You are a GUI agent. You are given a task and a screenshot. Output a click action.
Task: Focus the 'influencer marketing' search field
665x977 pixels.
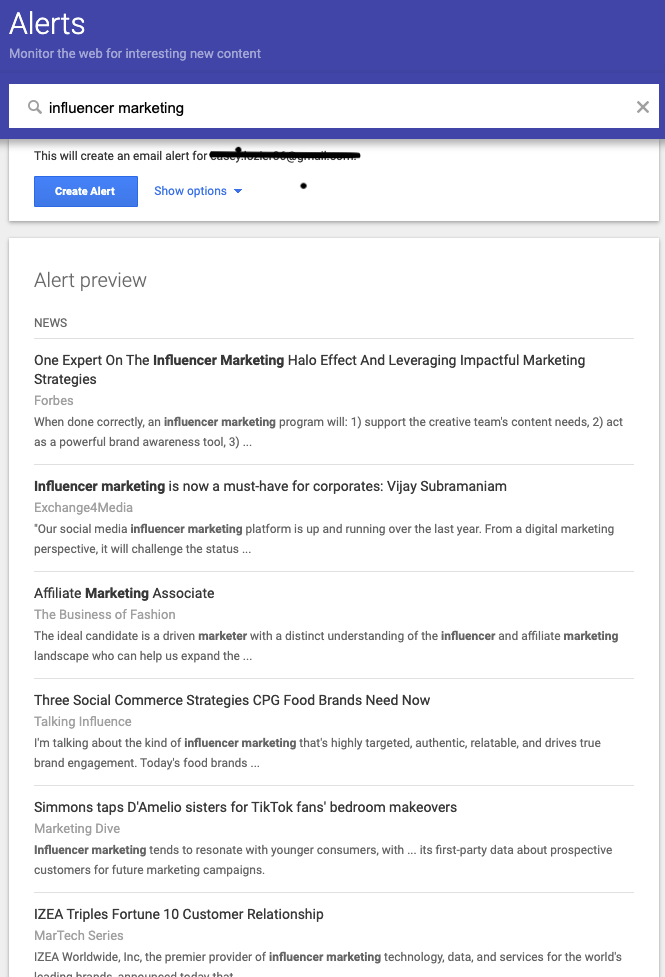(330, 108)
